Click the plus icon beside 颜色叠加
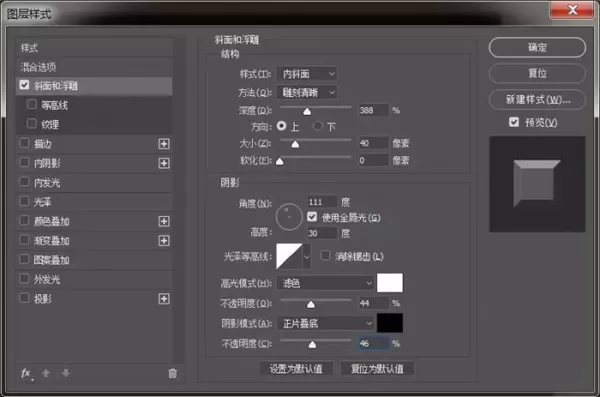This screenshot has width=600, height=397. click(x=164, y=221)
